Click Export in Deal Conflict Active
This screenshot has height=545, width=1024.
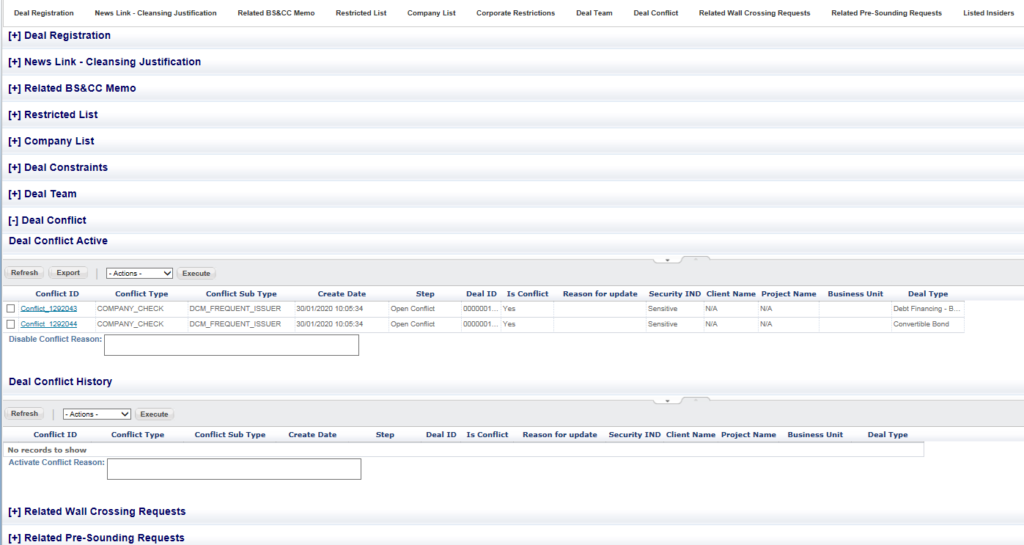(68, 273)
